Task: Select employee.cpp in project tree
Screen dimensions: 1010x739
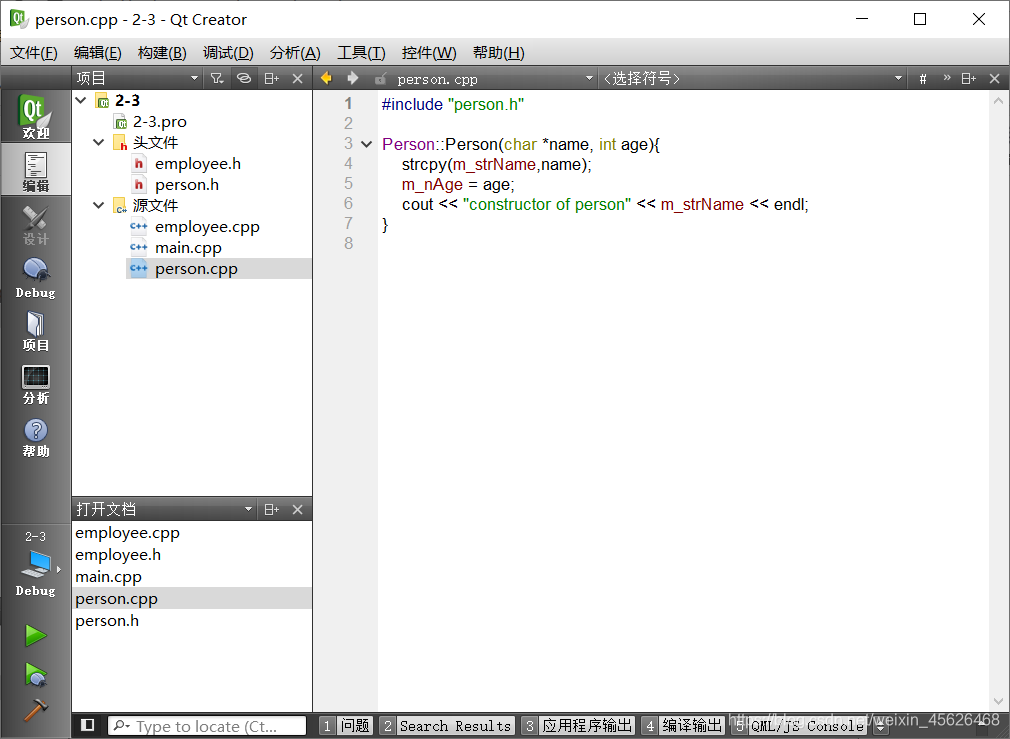Action: (x=207, y=226)
